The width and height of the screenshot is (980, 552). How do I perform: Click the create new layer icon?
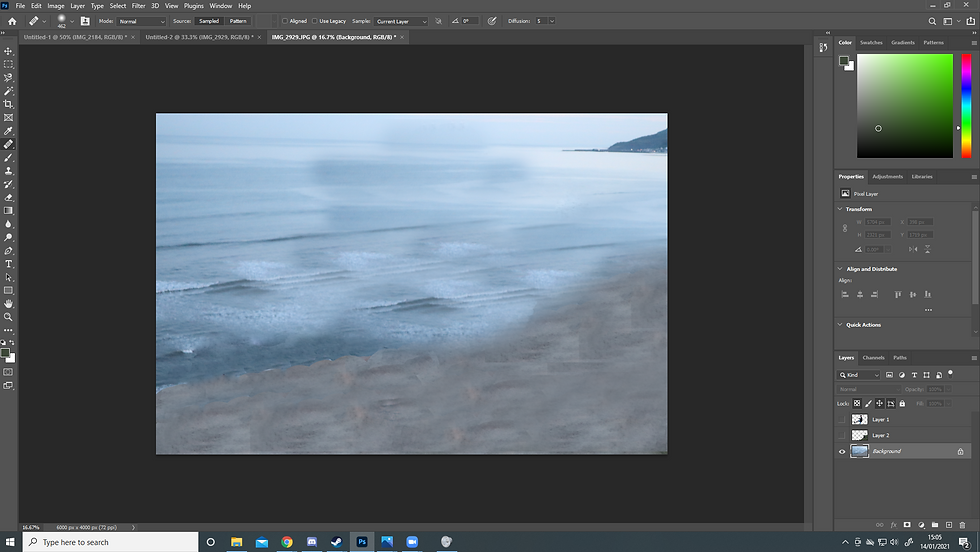pyautogui.click(x=948, y=524)
